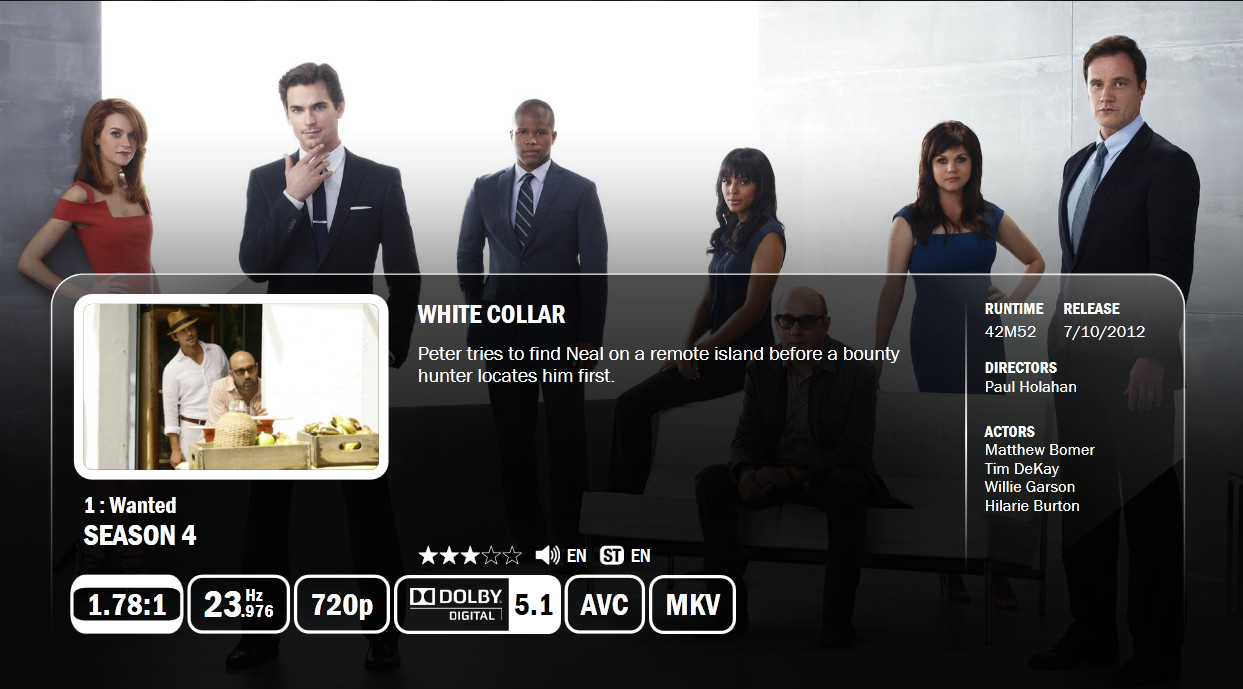The height and width of the screenshot is (689, 1243).
Task: Click the episode title 1 : Wanted
Action: tap(130, 505)
